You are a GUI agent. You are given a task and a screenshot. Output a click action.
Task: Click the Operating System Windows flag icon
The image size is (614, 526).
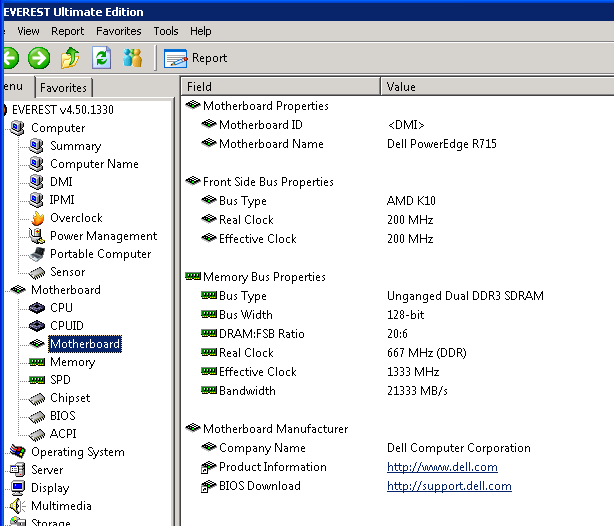pos(18,452)
